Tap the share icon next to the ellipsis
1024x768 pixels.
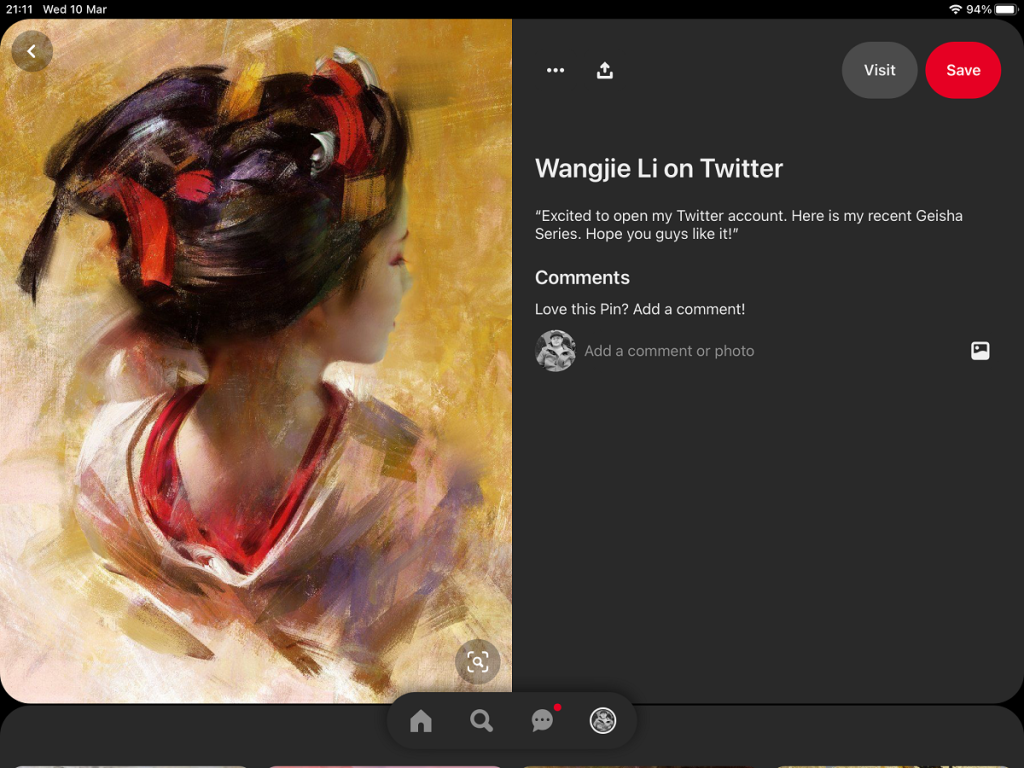pyautogui.click(x=604, y=70)
